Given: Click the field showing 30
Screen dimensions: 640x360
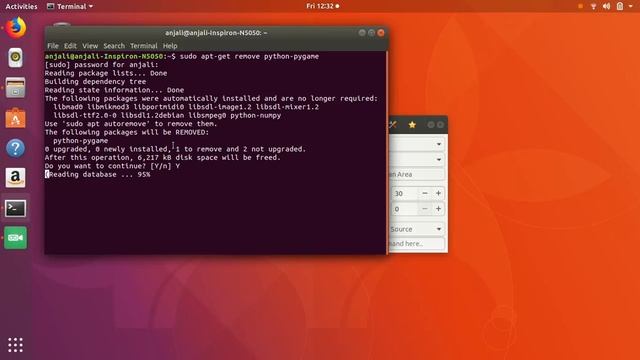Looking at the screenshot, I should coord(405,193).
